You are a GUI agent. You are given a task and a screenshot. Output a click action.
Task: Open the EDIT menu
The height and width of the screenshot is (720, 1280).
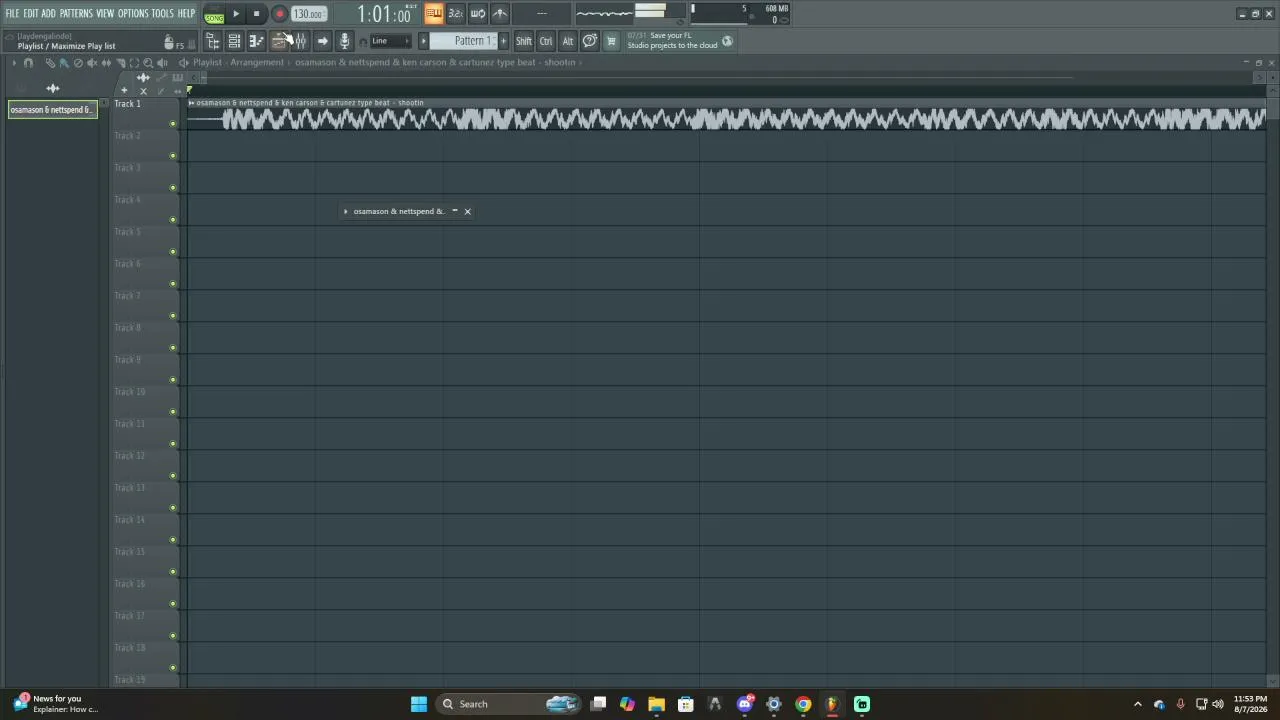pos(30,13)
